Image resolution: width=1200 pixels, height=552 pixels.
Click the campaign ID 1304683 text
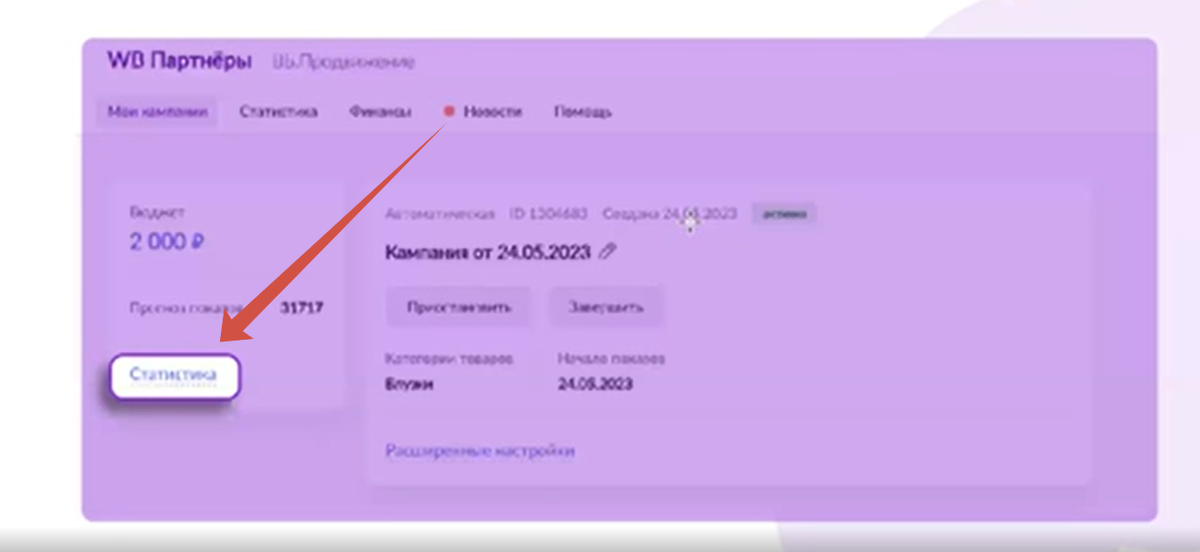point(549,214)
